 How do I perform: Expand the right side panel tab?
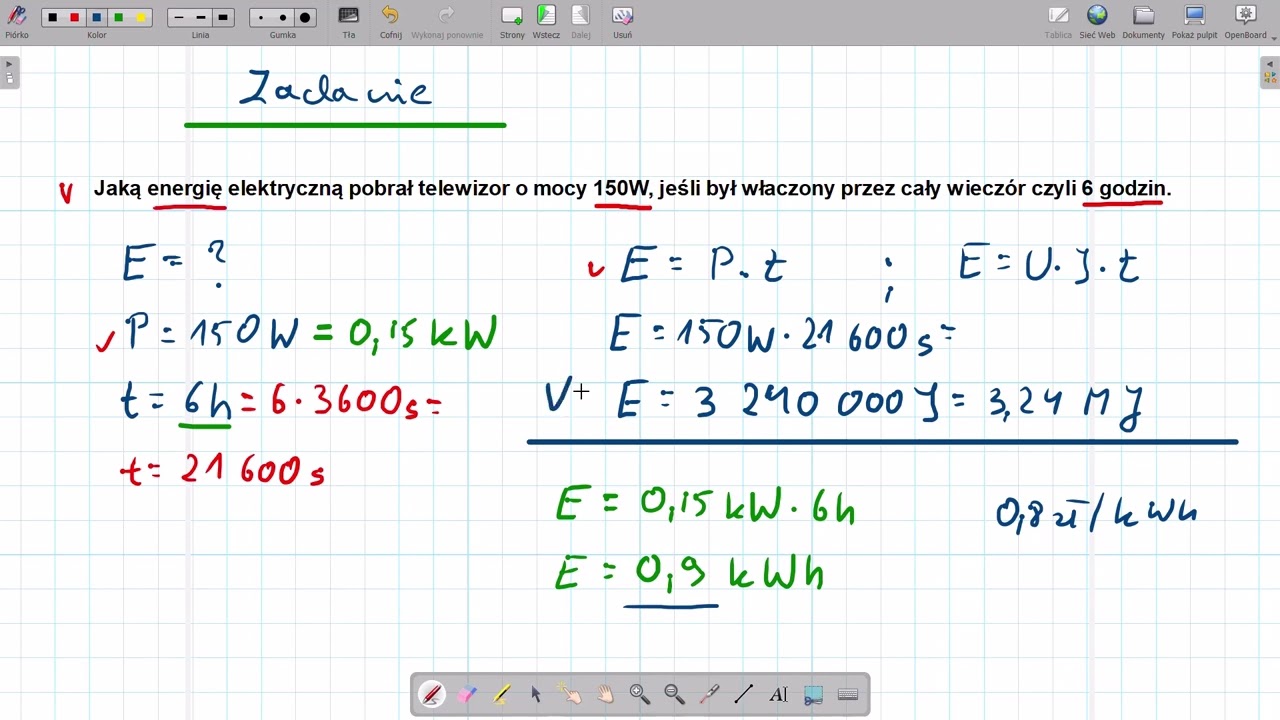click(x=1270, y=72)
